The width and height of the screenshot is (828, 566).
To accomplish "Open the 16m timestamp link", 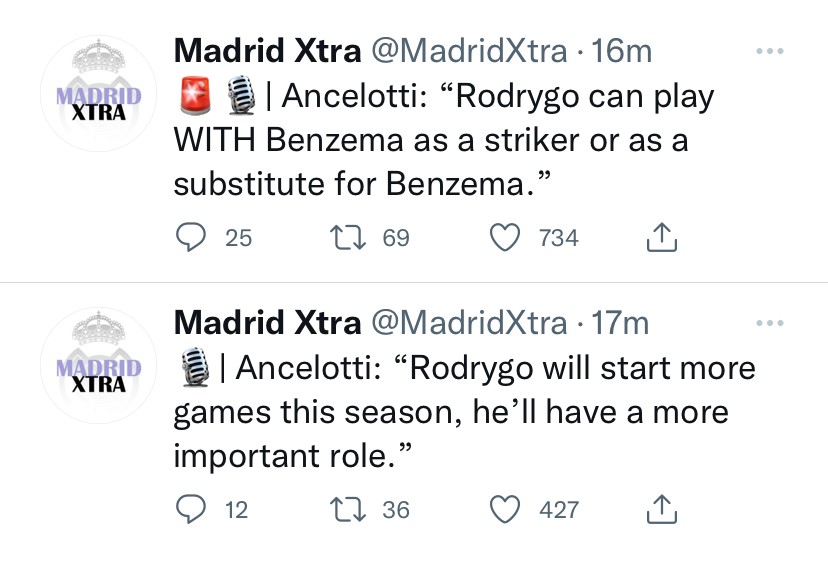I will pos(622,50).
